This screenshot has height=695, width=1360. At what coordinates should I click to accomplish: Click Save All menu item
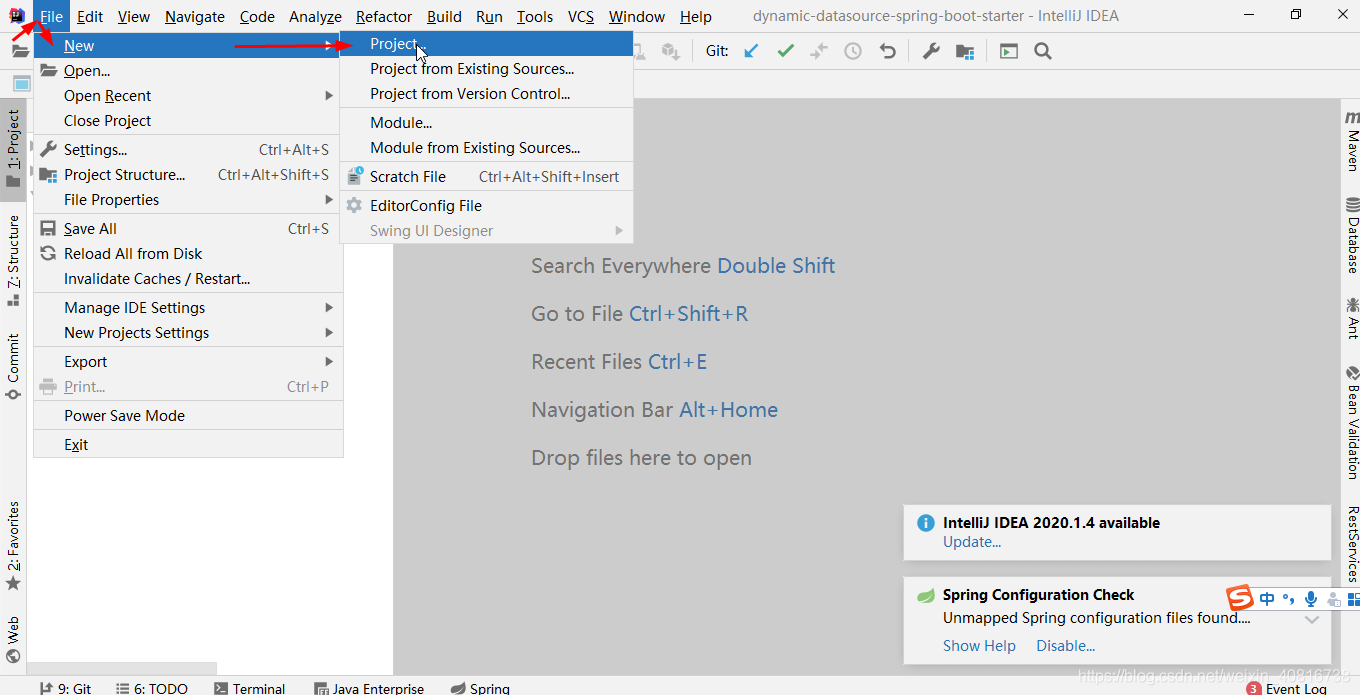point(188,229)
